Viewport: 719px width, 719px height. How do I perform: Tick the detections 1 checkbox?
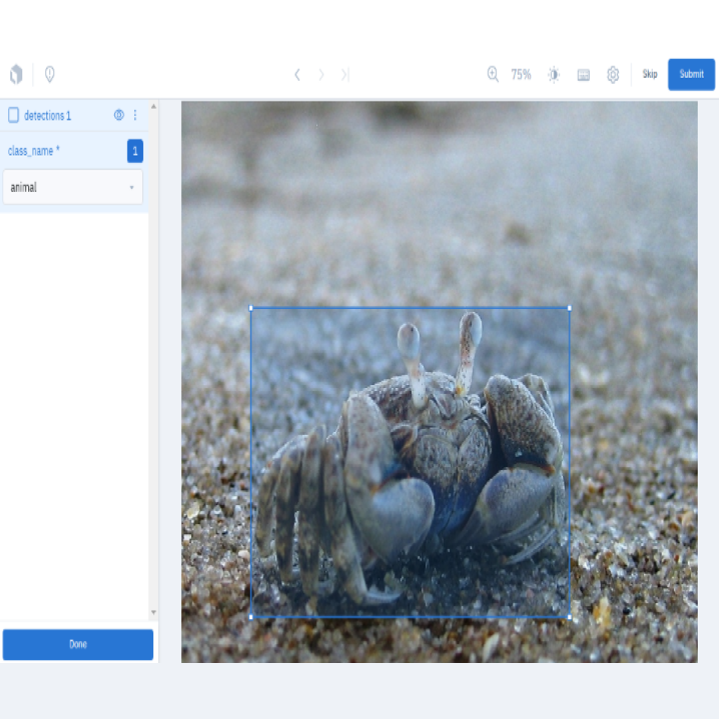tap(13, 115)
